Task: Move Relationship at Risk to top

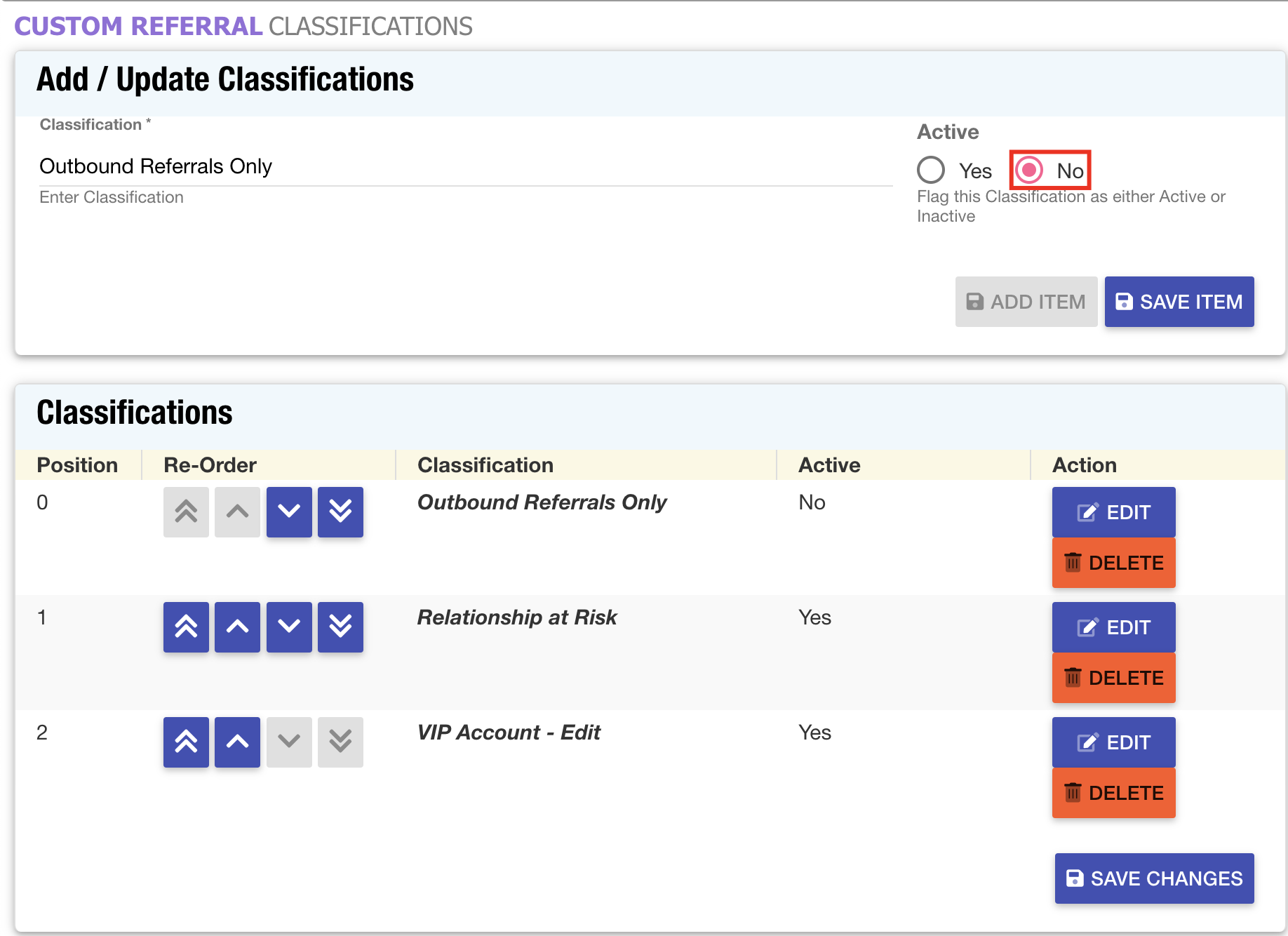Action: (x=186, y=627)
